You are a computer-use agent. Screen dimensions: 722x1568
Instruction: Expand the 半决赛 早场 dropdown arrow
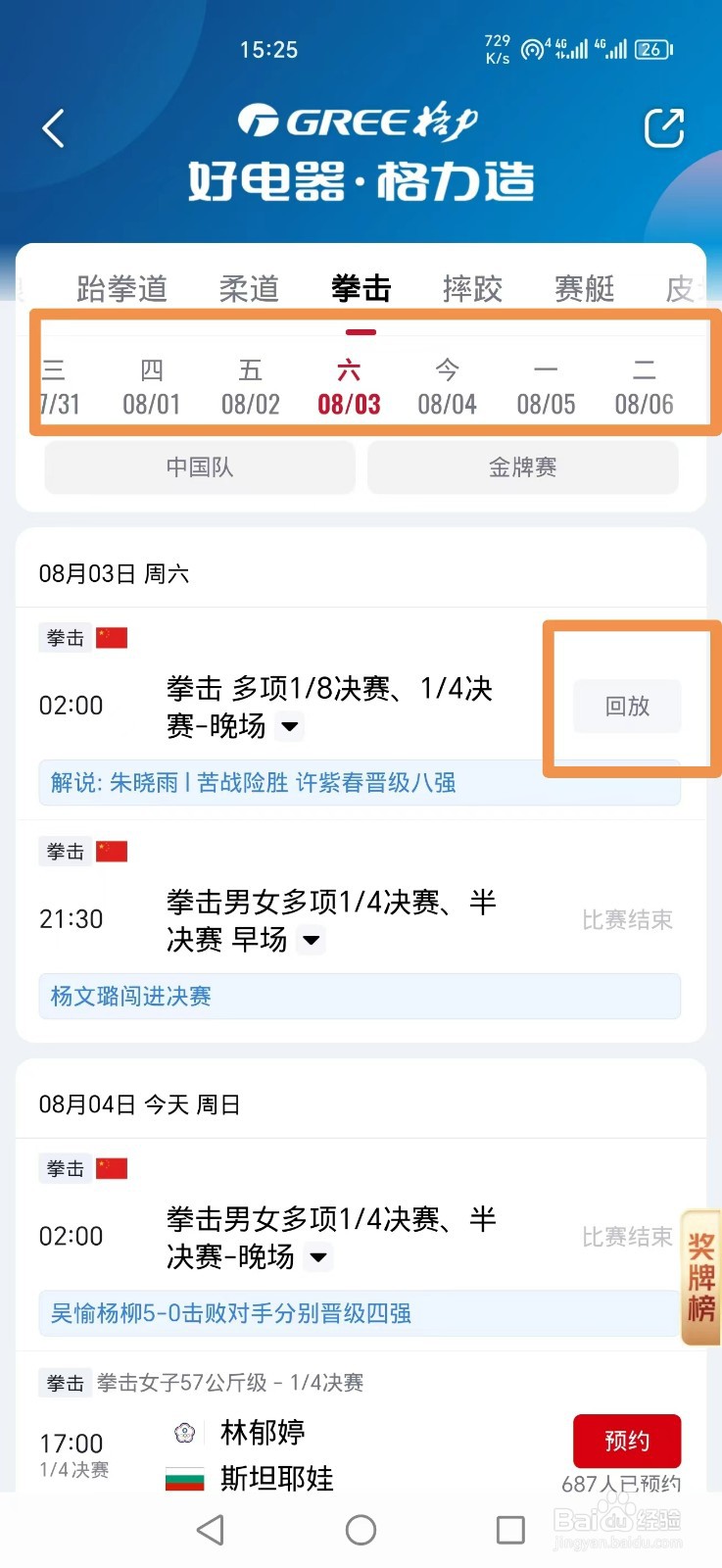click(x=312, y=941)
